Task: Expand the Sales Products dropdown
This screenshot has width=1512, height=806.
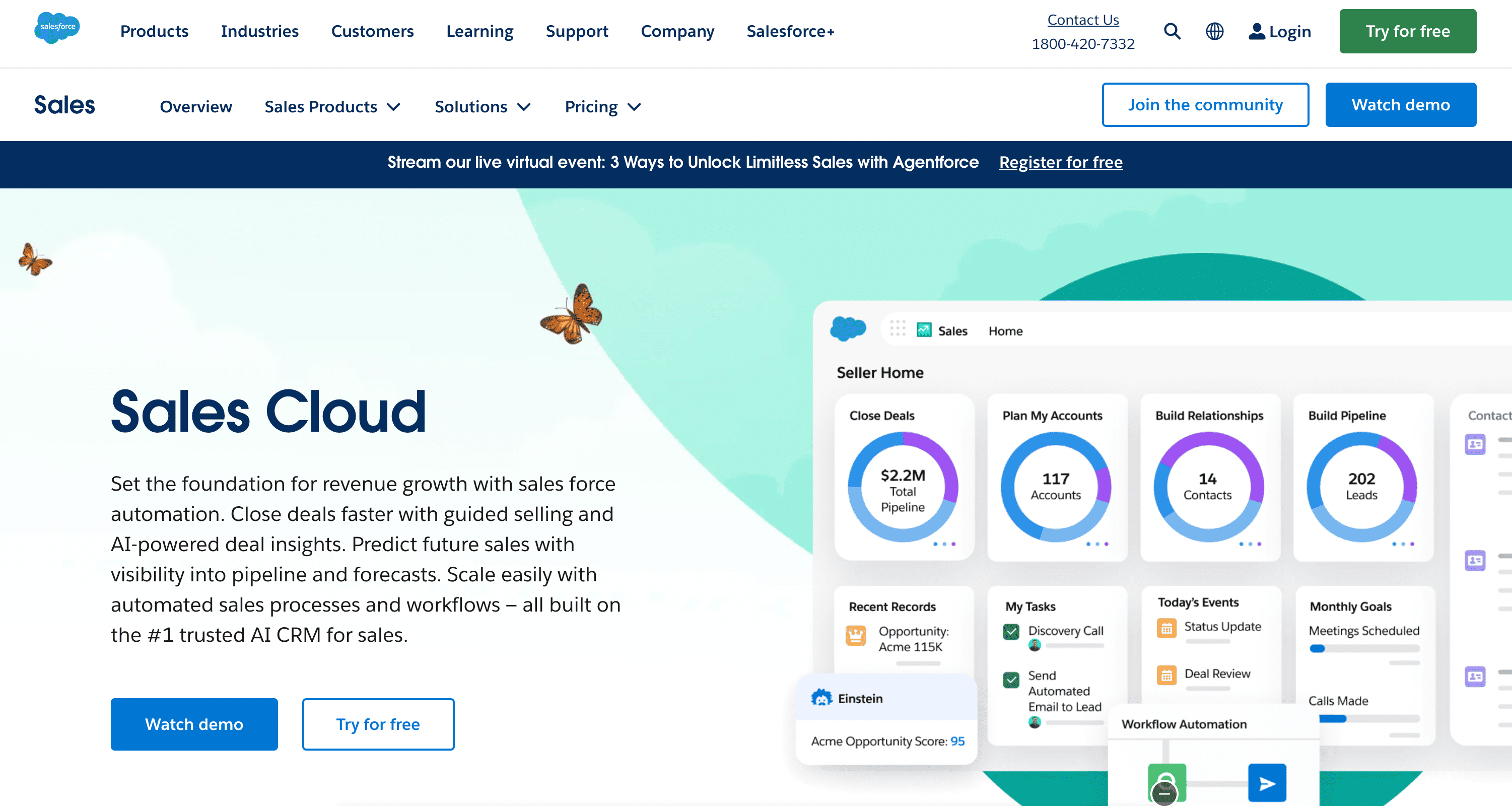Action: pyautogui.click(x=332, y=107)
